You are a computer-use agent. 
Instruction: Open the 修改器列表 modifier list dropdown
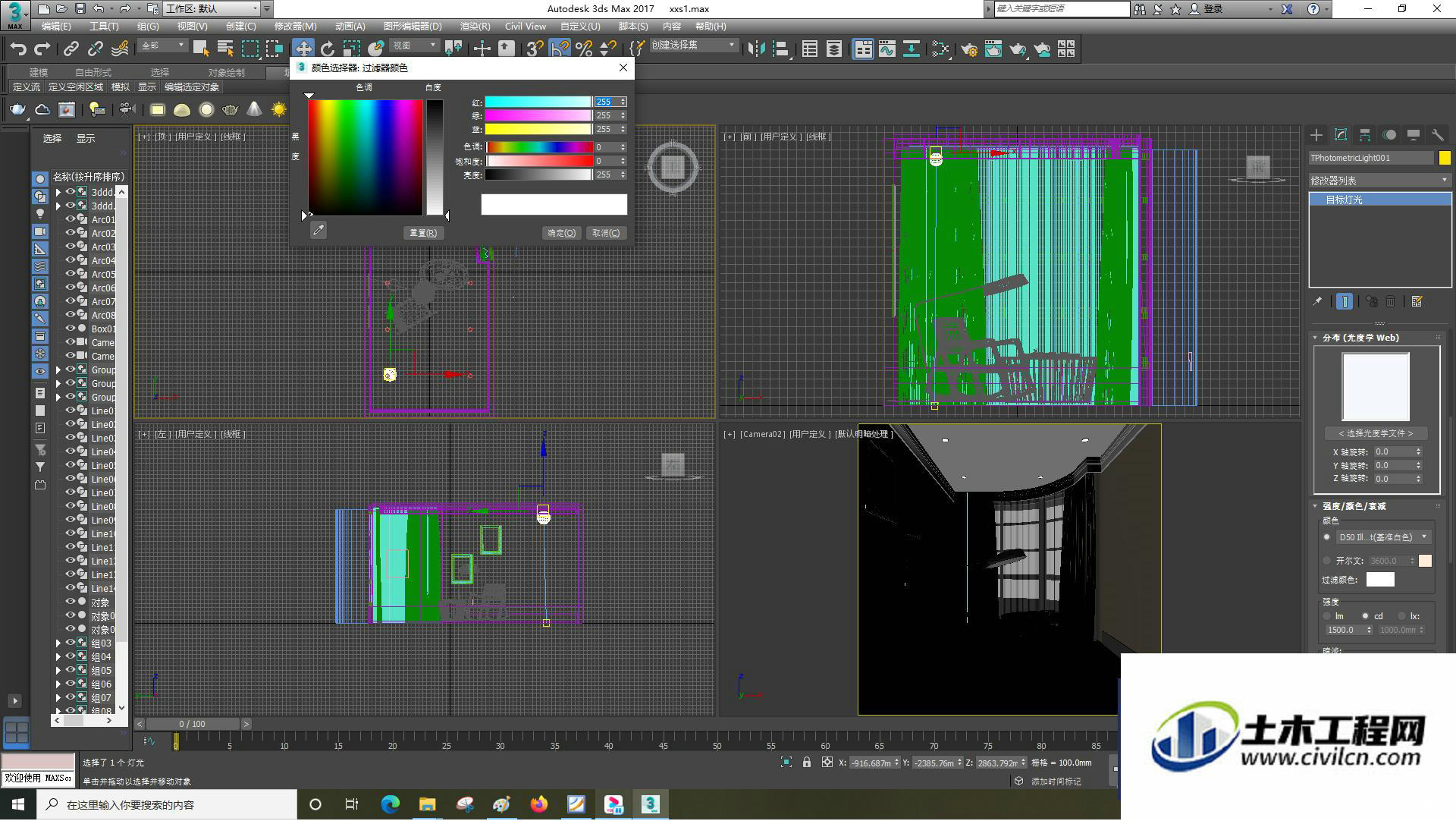tap(1380, 181)
